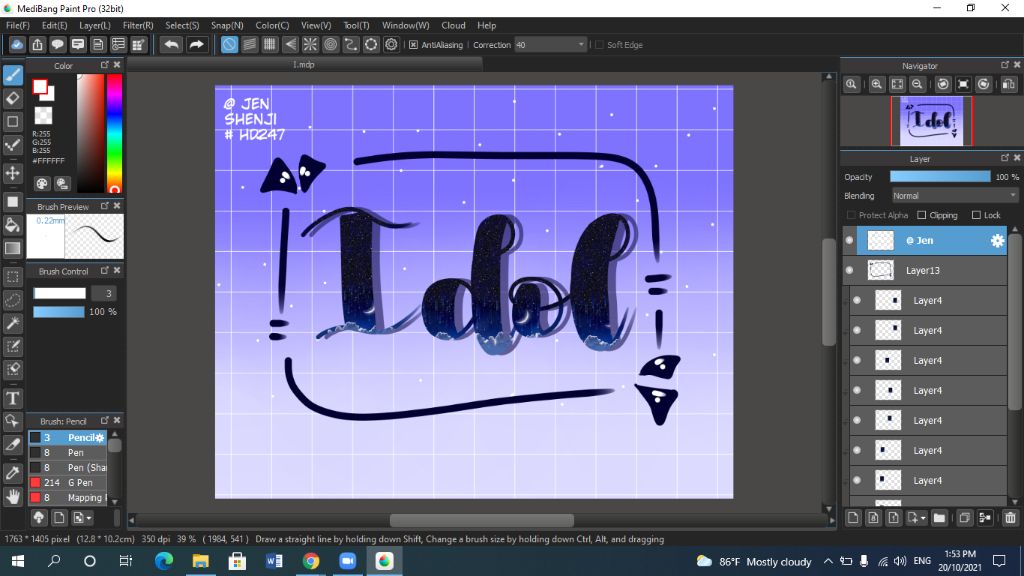Close the Color panel
Image resolution: width=1024 pixels, height=576 pixels.
(x=117, y=65)
